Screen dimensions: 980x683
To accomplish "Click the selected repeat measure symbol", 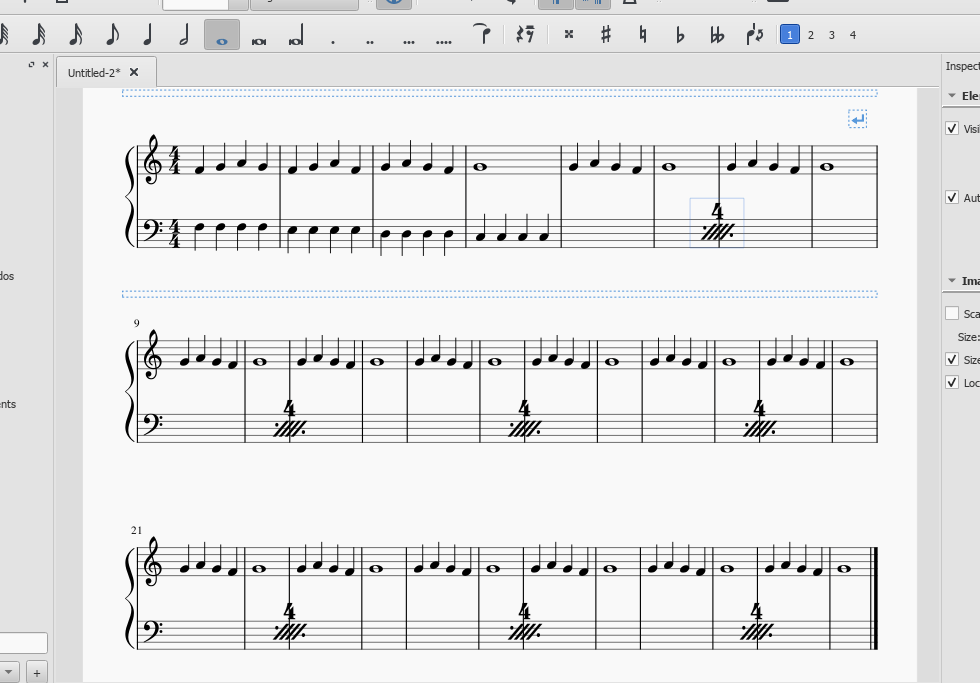I will pos(716,226).
